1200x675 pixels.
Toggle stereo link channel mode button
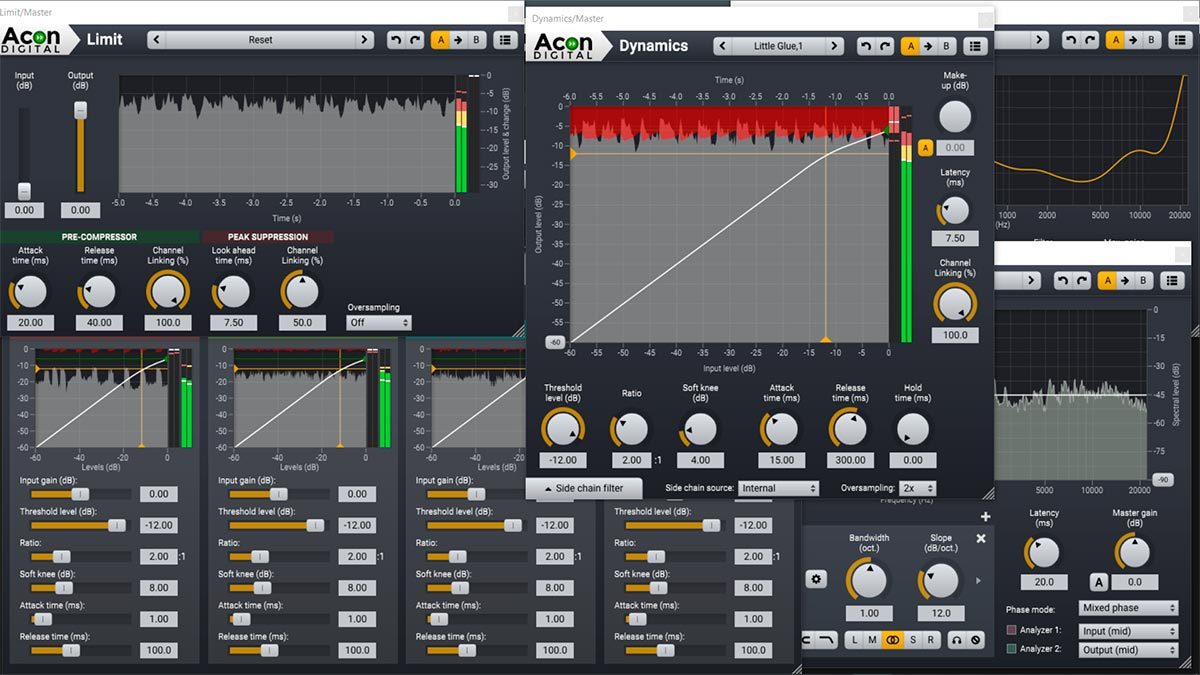(892, 639)
